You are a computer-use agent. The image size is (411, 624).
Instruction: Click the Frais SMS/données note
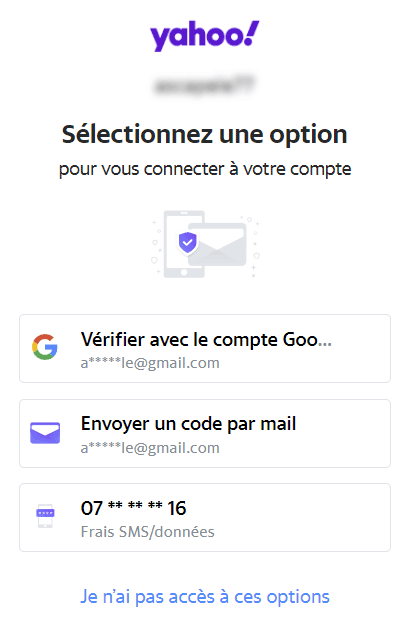click(148, 532)
